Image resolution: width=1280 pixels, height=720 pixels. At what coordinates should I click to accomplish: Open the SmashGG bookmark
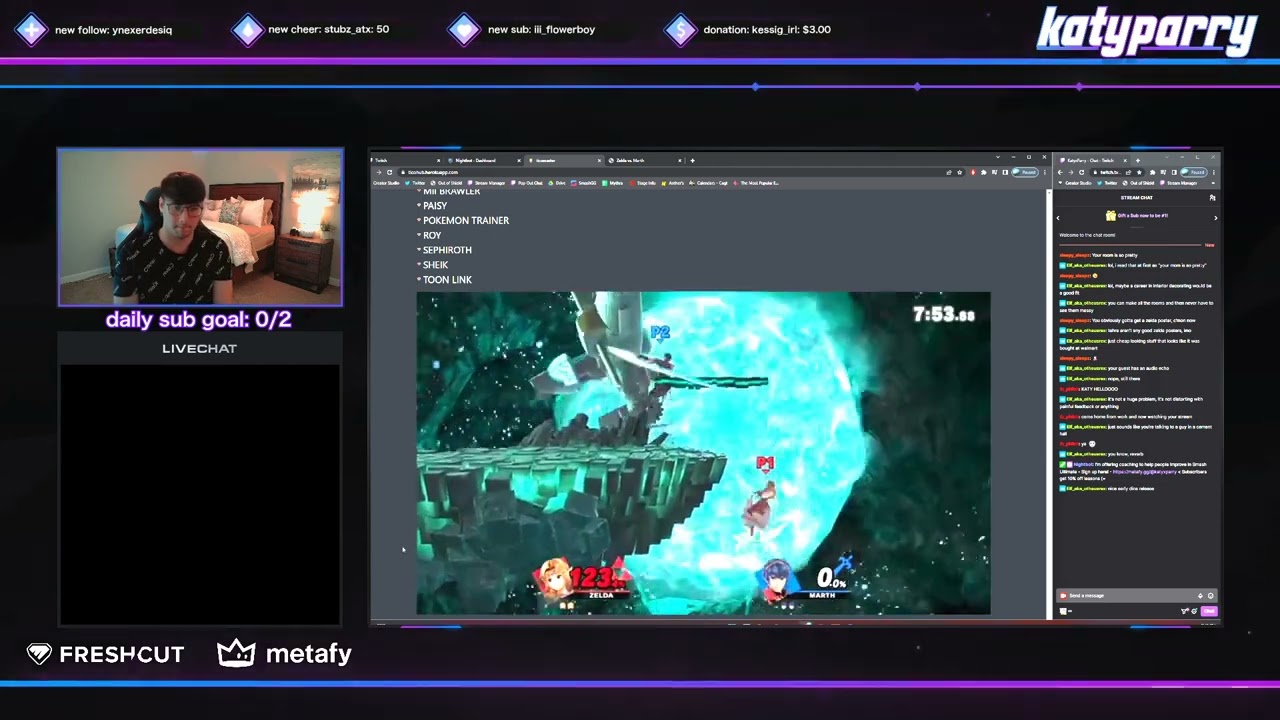click(x=585, y=183)
